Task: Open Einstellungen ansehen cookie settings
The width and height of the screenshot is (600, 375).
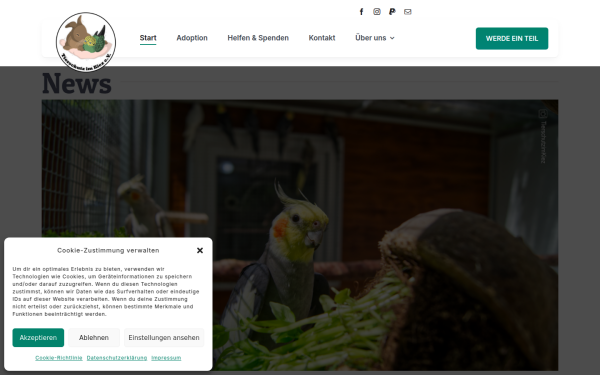Action: (164, 338)
